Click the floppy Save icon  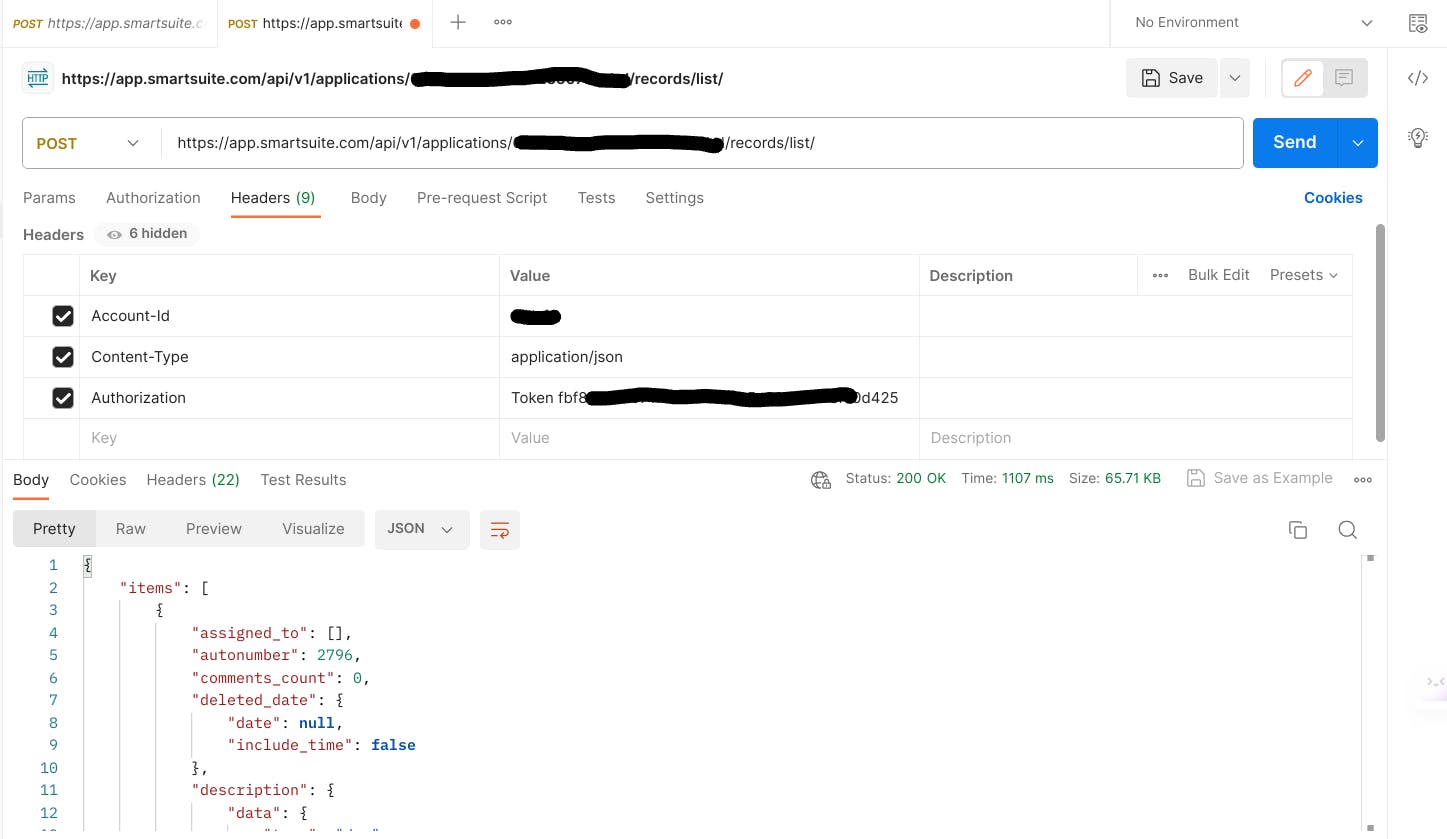point(1151,78)
